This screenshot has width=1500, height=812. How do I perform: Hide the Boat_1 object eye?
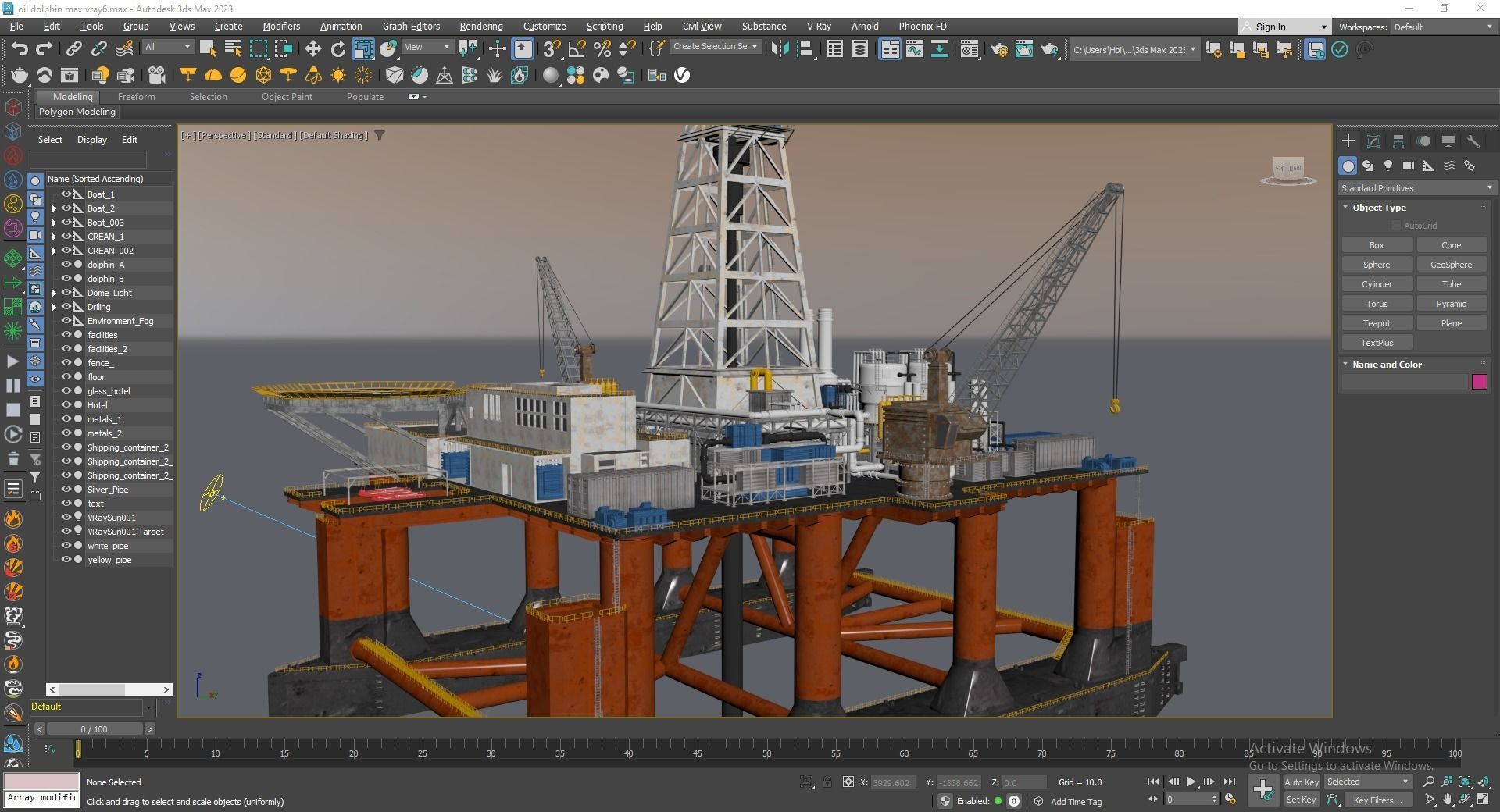(x=66, y=194)
